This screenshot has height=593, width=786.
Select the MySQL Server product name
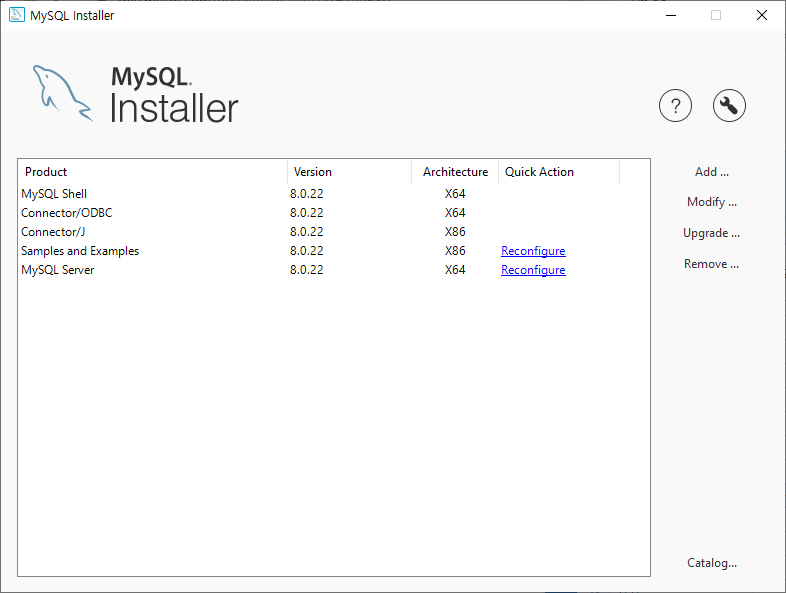(x=58, y=270)
